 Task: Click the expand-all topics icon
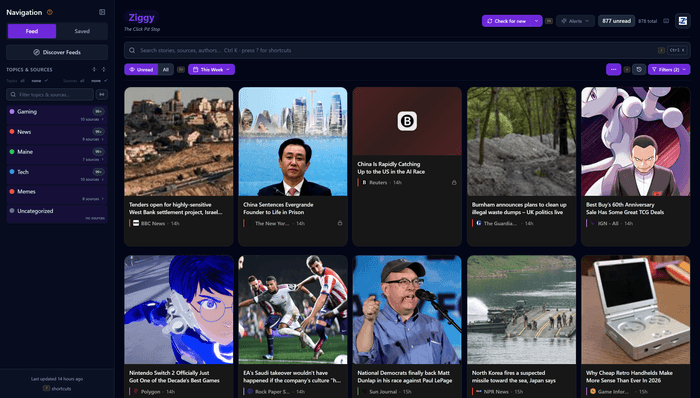tap(94, 70)
